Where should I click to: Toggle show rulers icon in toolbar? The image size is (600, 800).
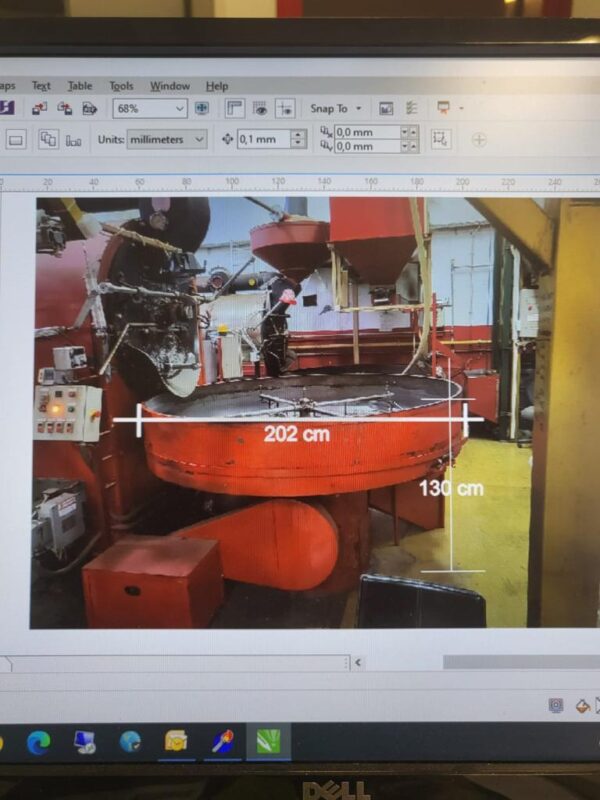tap(235, 108)
